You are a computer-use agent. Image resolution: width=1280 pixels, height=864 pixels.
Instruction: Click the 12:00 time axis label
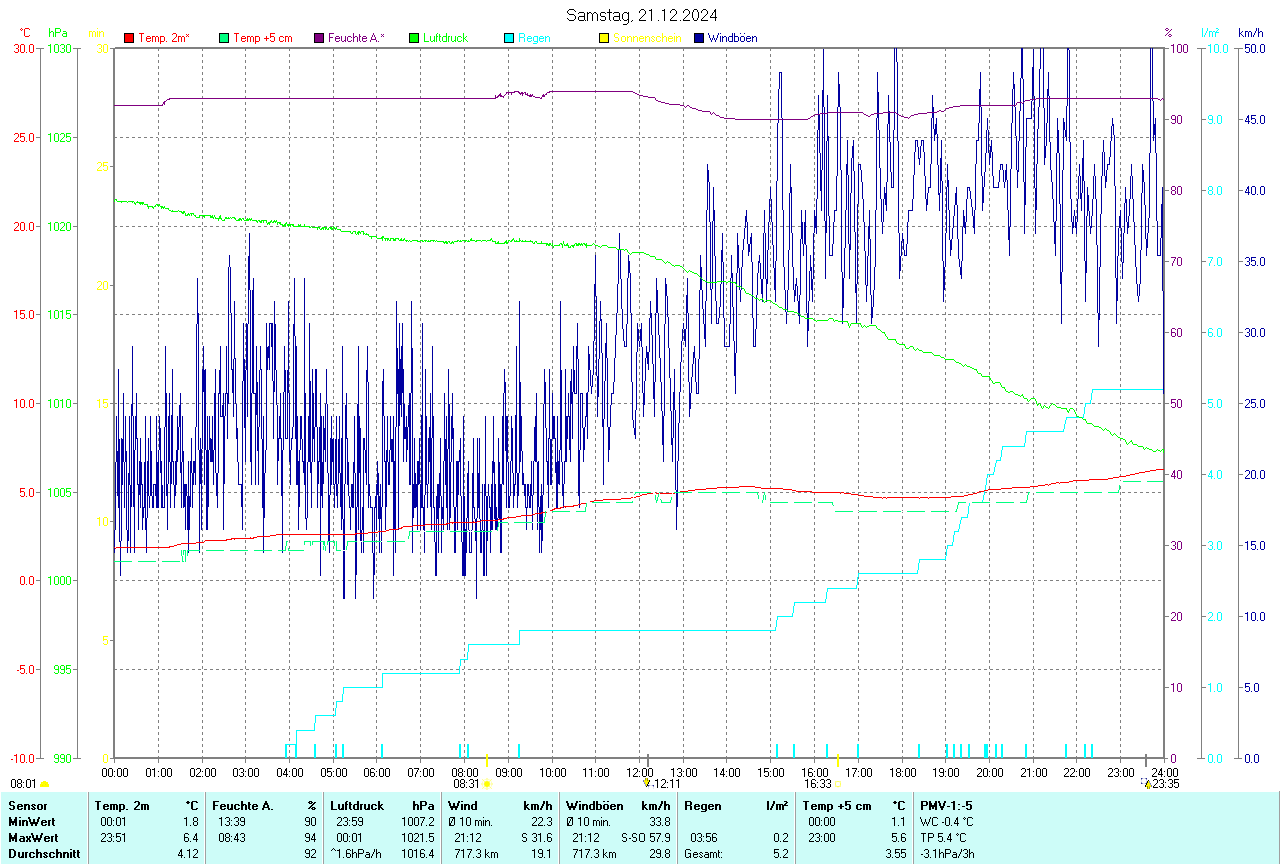(639, 773)
